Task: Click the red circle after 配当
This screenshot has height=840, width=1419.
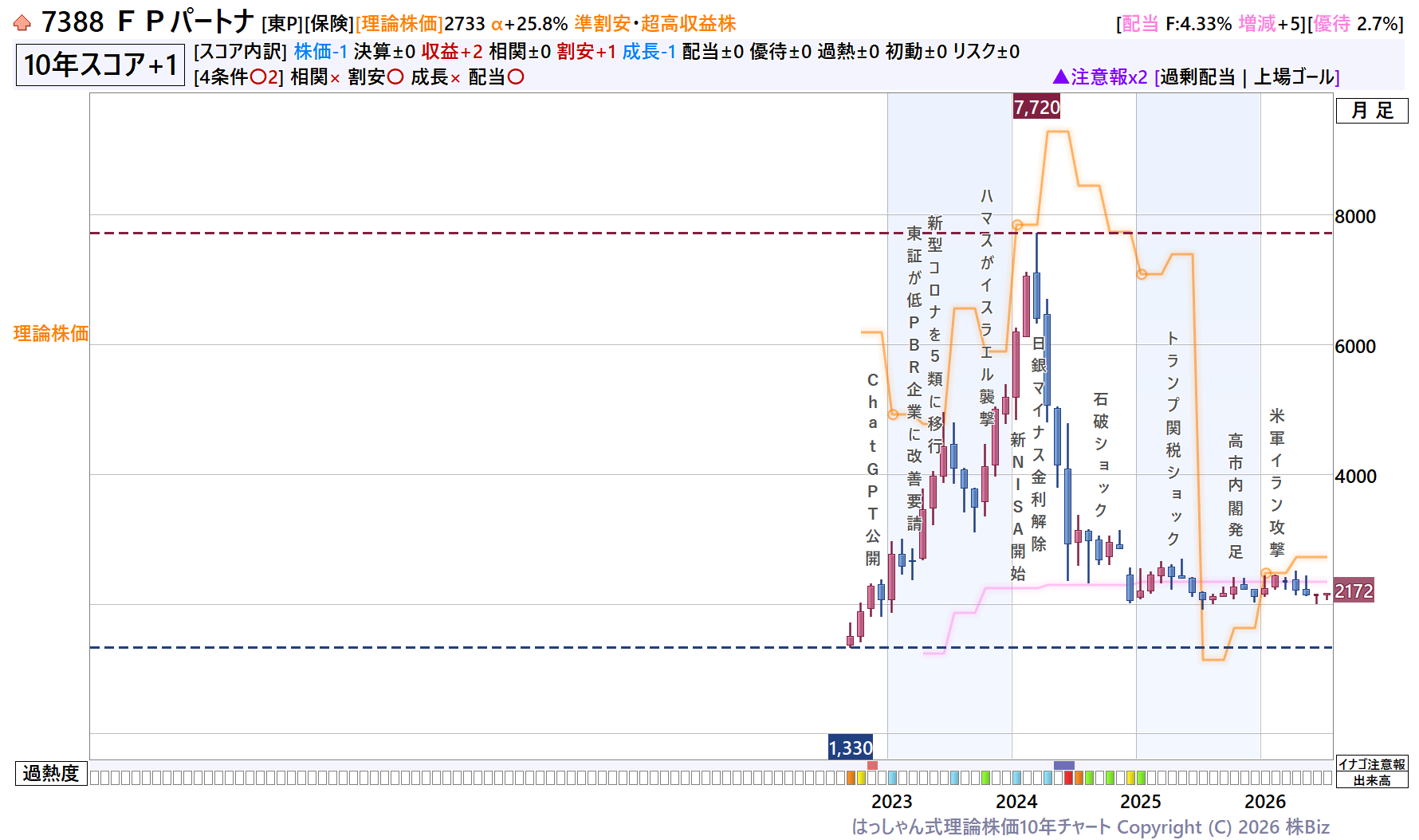Action: 516,77
